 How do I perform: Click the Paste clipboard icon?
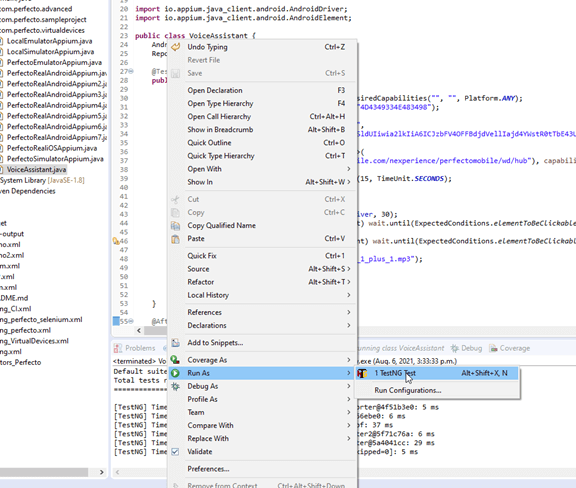[176, 239]
